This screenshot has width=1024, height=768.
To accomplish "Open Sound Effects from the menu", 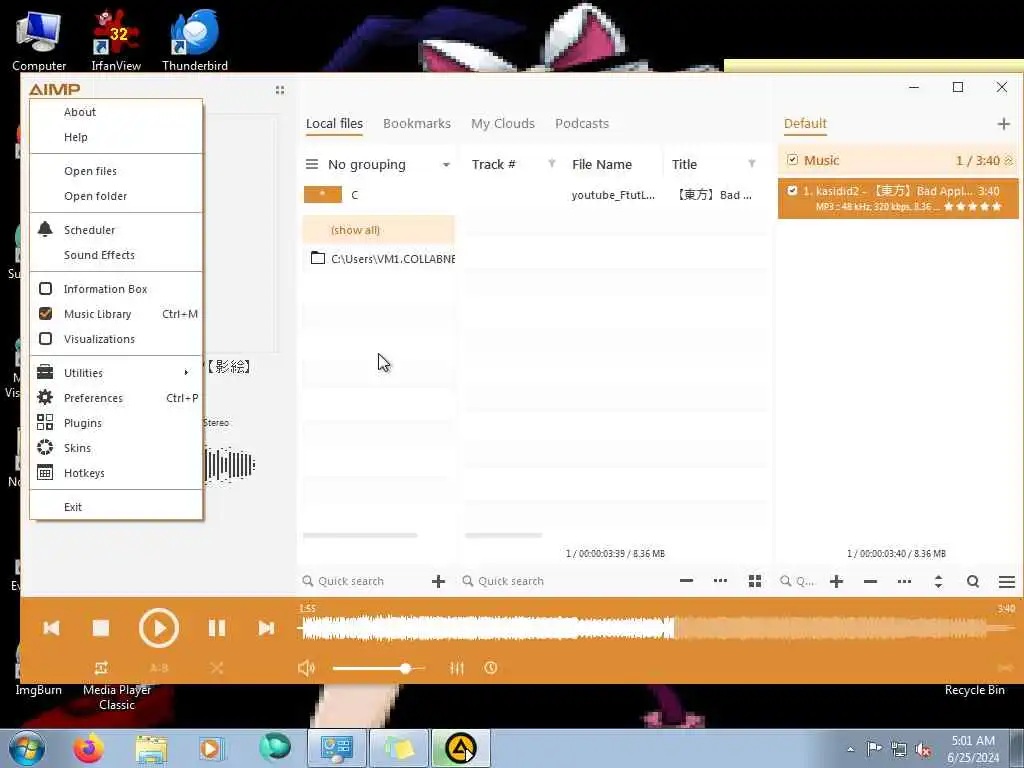I will coord(116,255).
